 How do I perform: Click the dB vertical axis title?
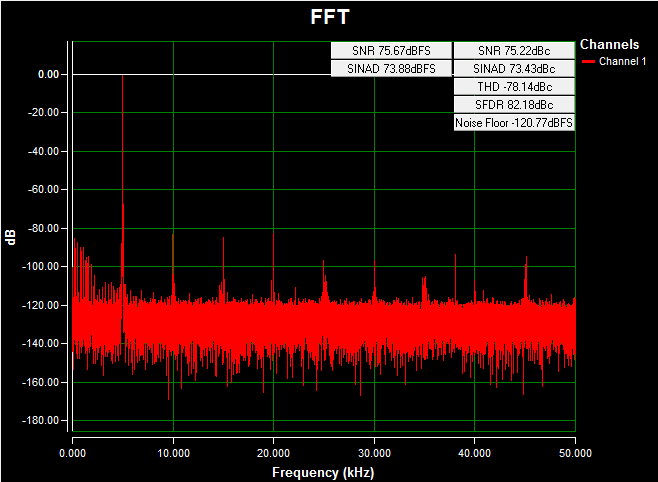(11, 236)
